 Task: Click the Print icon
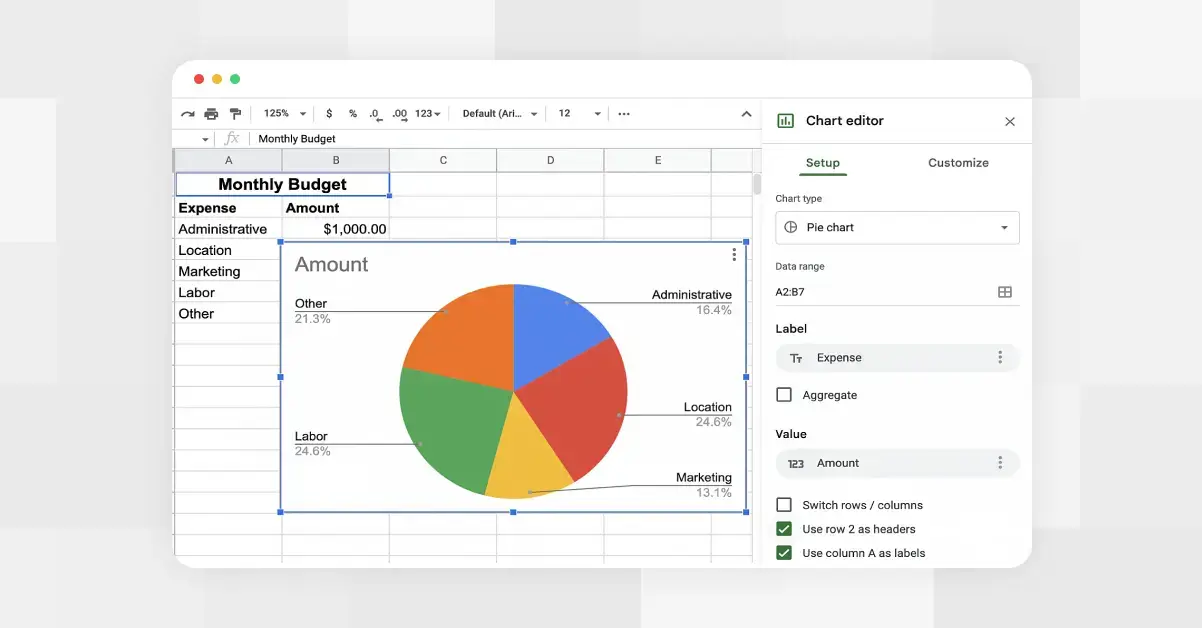(x=211, y=113)
